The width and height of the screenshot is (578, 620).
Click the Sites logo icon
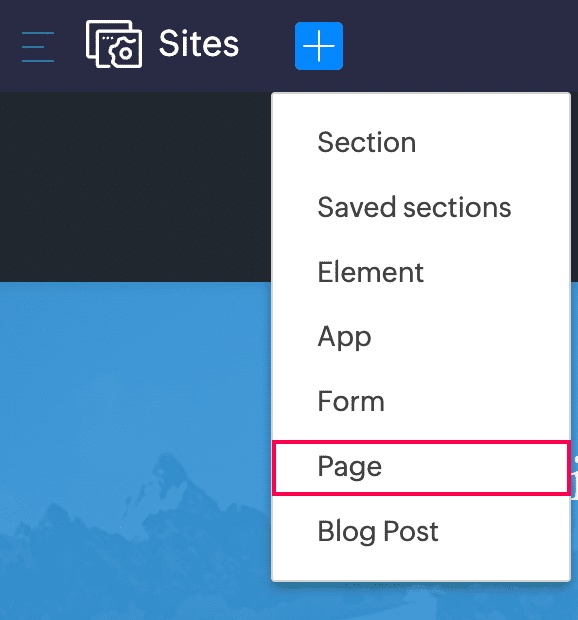[x=114, y=44]
